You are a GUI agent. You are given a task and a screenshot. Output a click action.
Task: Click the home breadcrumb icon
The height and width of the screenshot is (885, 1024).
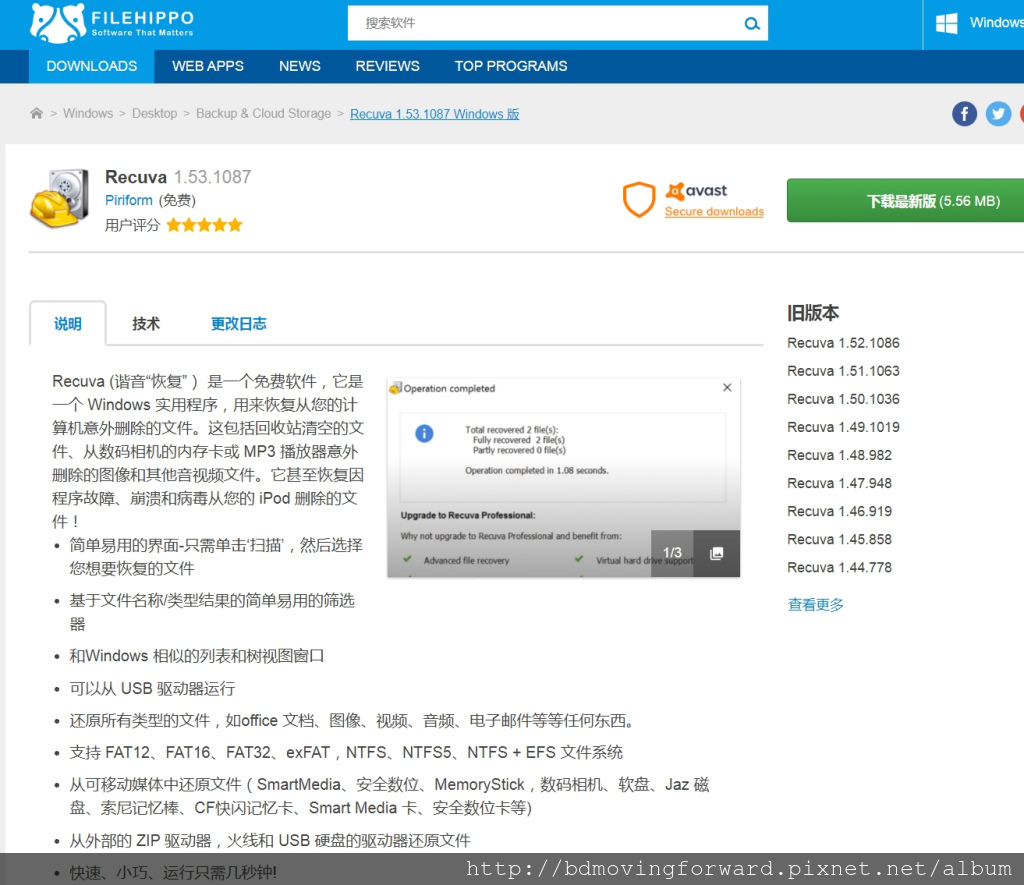tap(37, 113)
